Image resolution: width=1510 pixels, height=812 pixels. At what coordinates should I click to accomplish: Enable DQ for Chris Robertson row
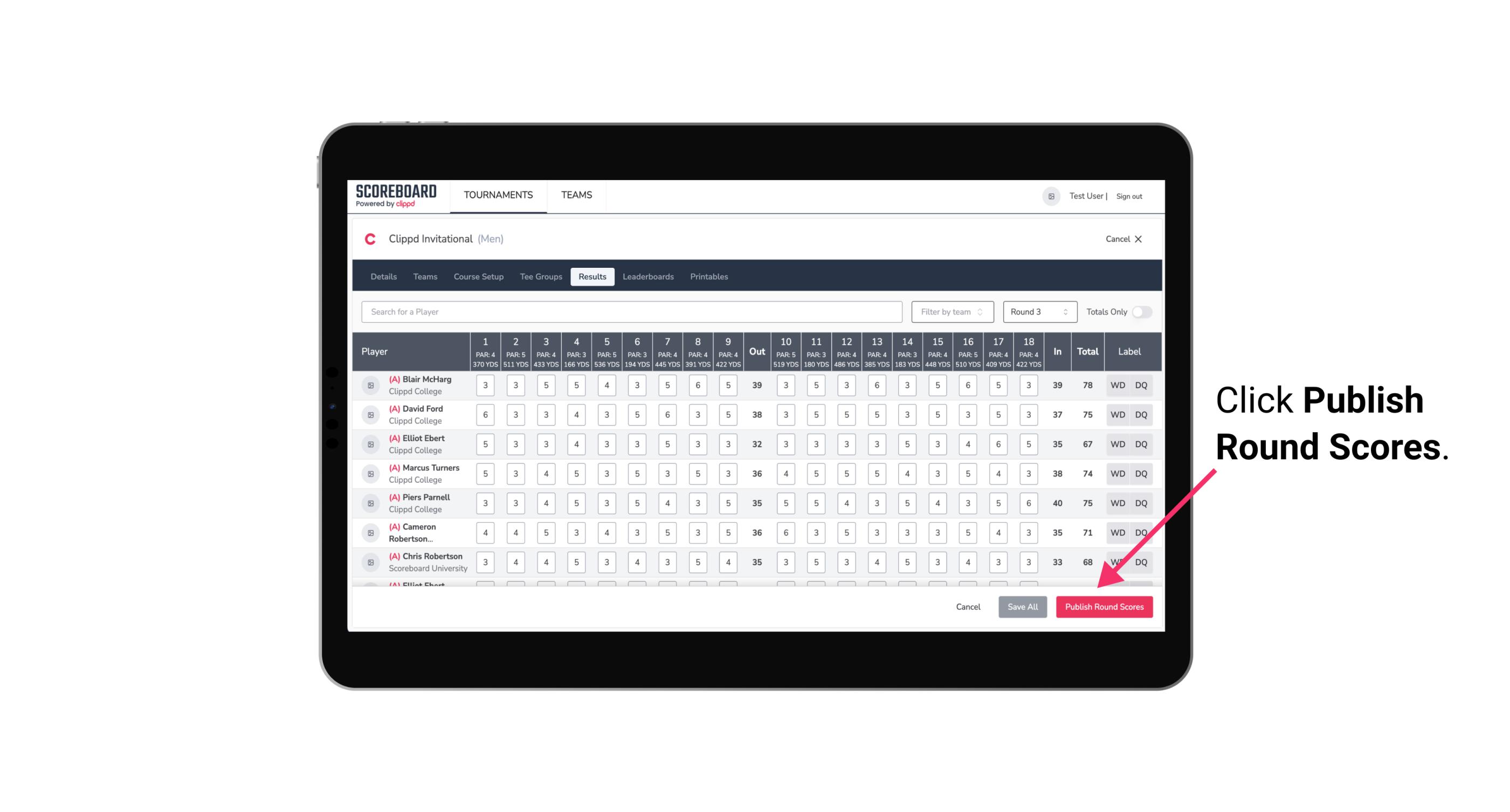click(x=1142, y=561)
